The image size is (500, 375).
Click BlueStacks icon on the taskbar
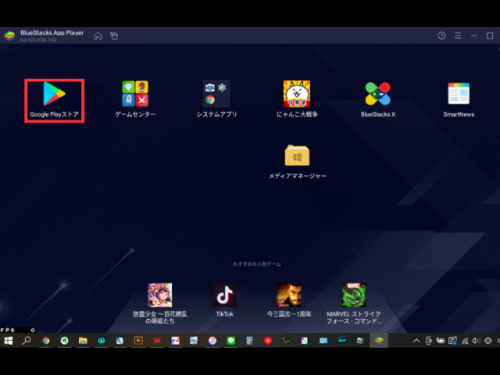tap(379, 341)
